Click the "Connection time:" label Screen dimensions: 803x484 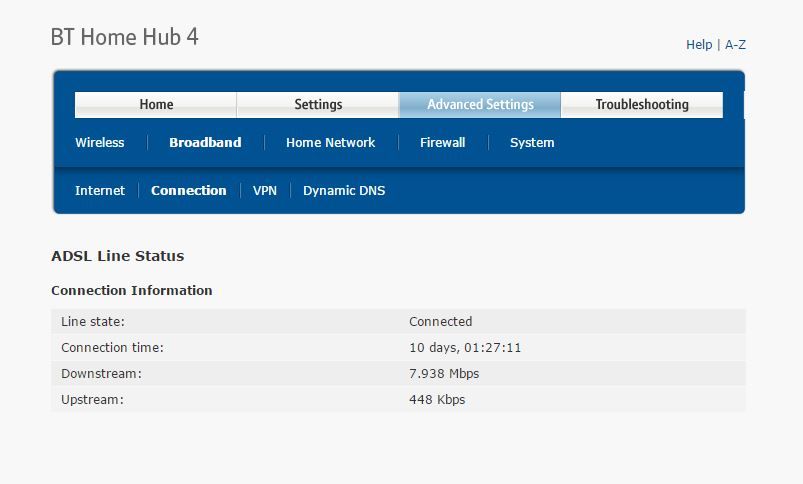tap(112, 348)
